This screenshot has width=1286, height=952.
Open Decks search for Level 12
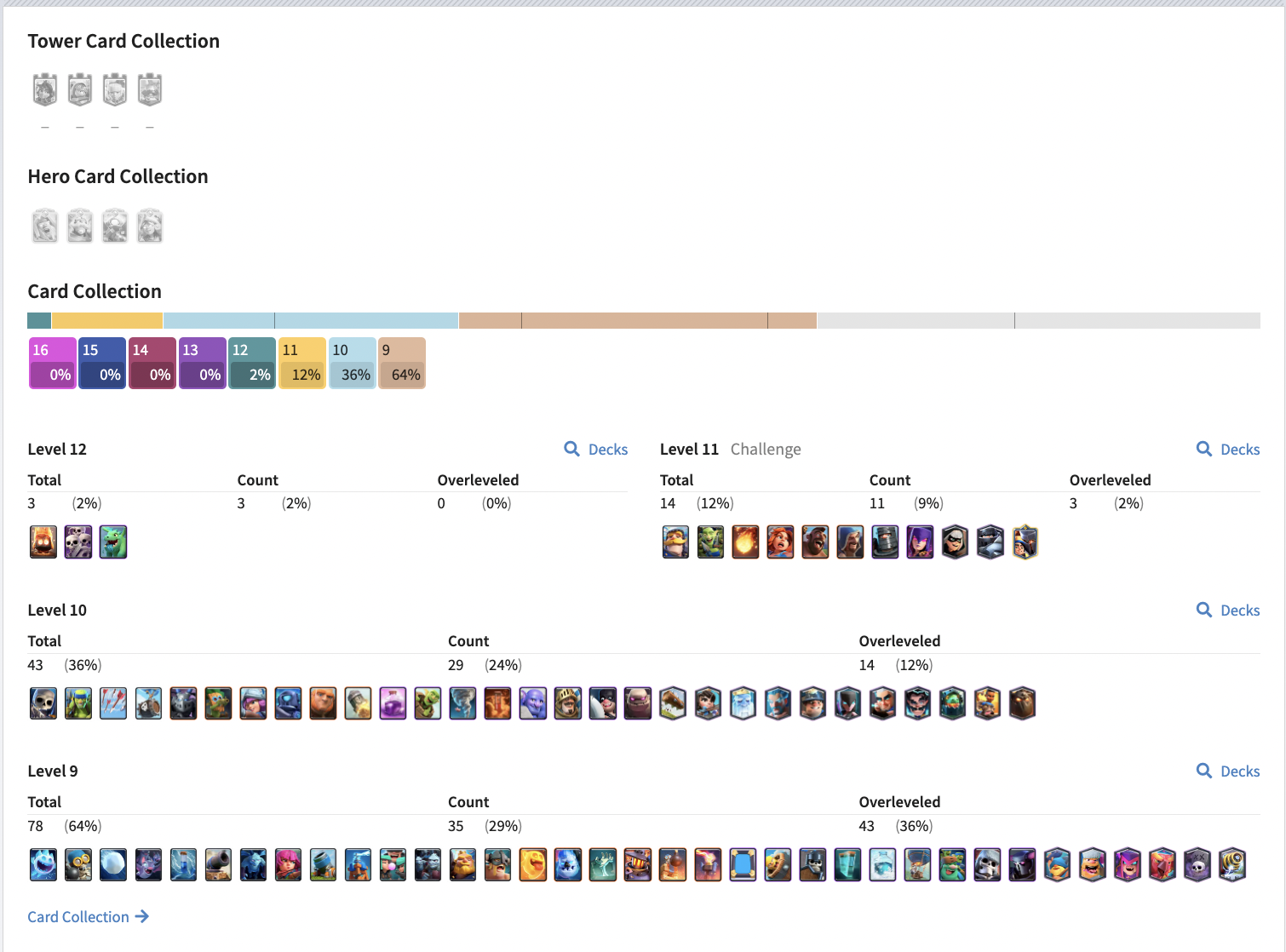[596, 449]
